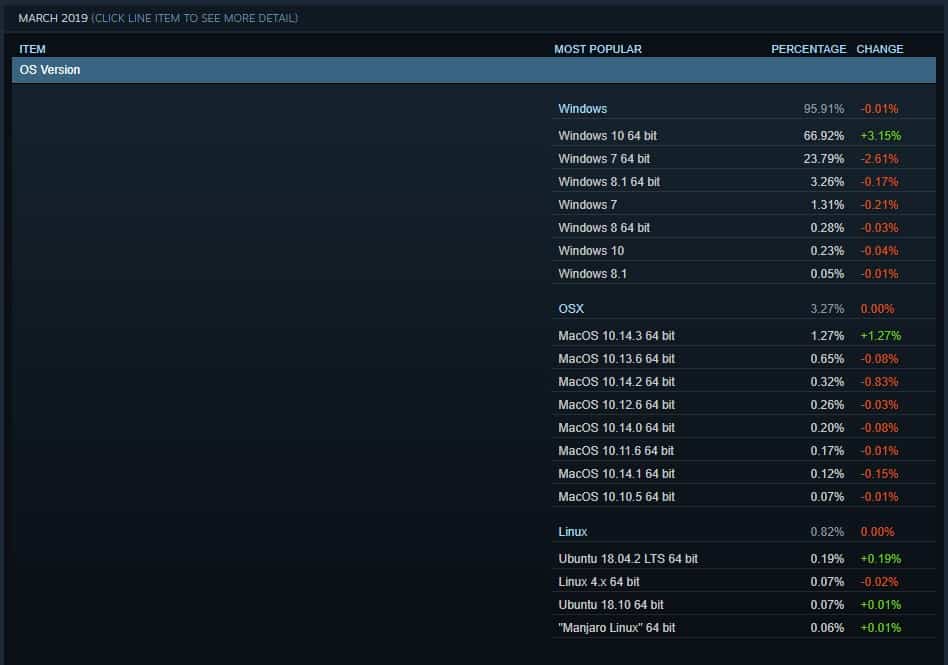948x665 pixels.
Task: Click the 0.23% percentage value
Action: (827, 251)
